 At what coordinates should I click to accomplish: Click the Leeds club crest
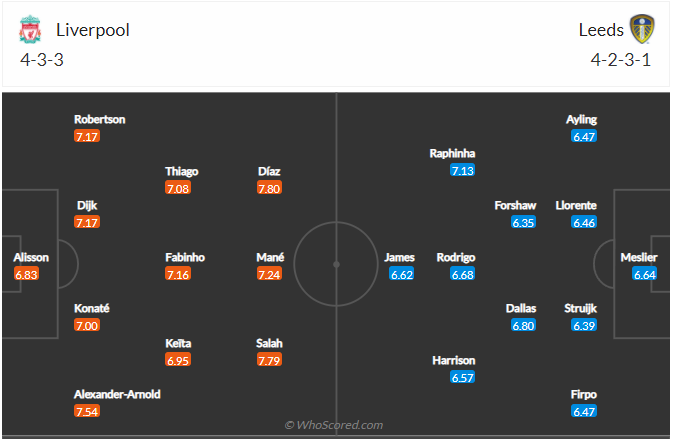click(641, 29)
